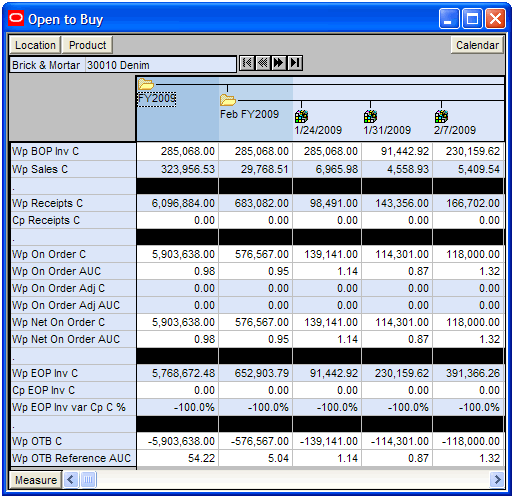Select the Feb FY2009 column header label
The height and width of the screenshot is (497, 515).
click(249, 114)
